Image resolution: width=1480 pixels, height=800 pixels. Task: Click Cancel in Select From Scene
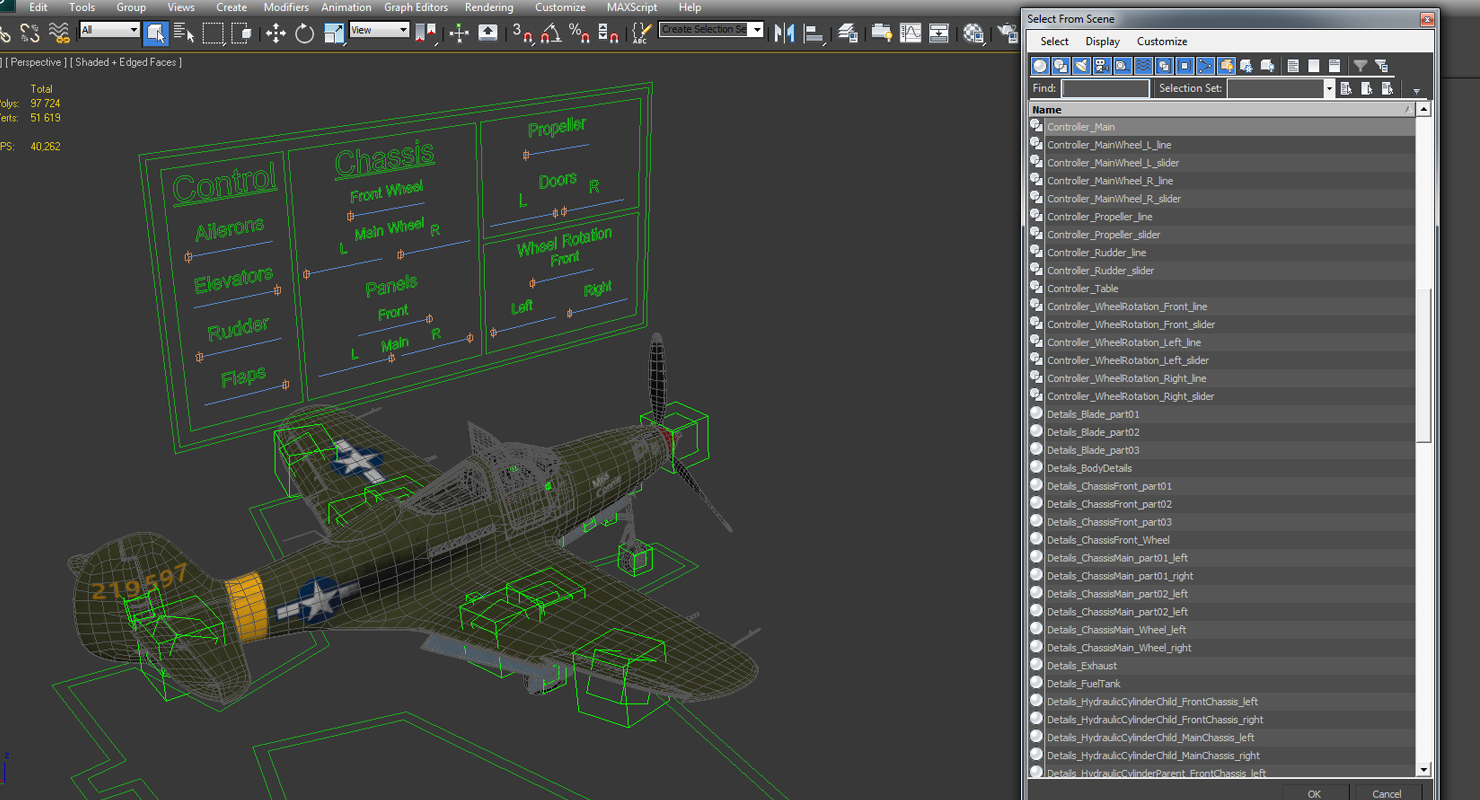(x=1386, y=793)
